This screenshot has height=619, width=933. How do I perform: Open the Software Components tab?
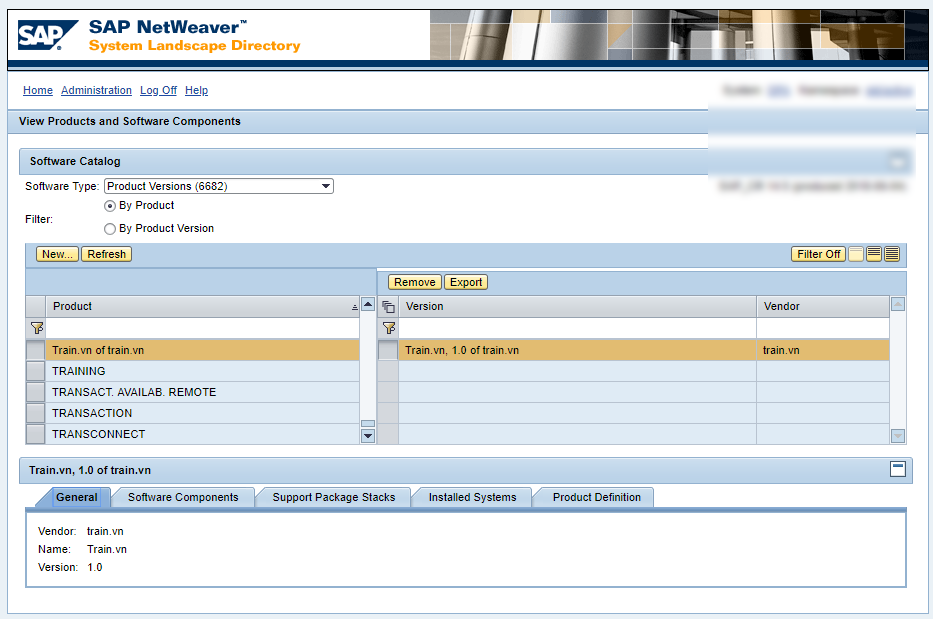click(x=183, y=497)
